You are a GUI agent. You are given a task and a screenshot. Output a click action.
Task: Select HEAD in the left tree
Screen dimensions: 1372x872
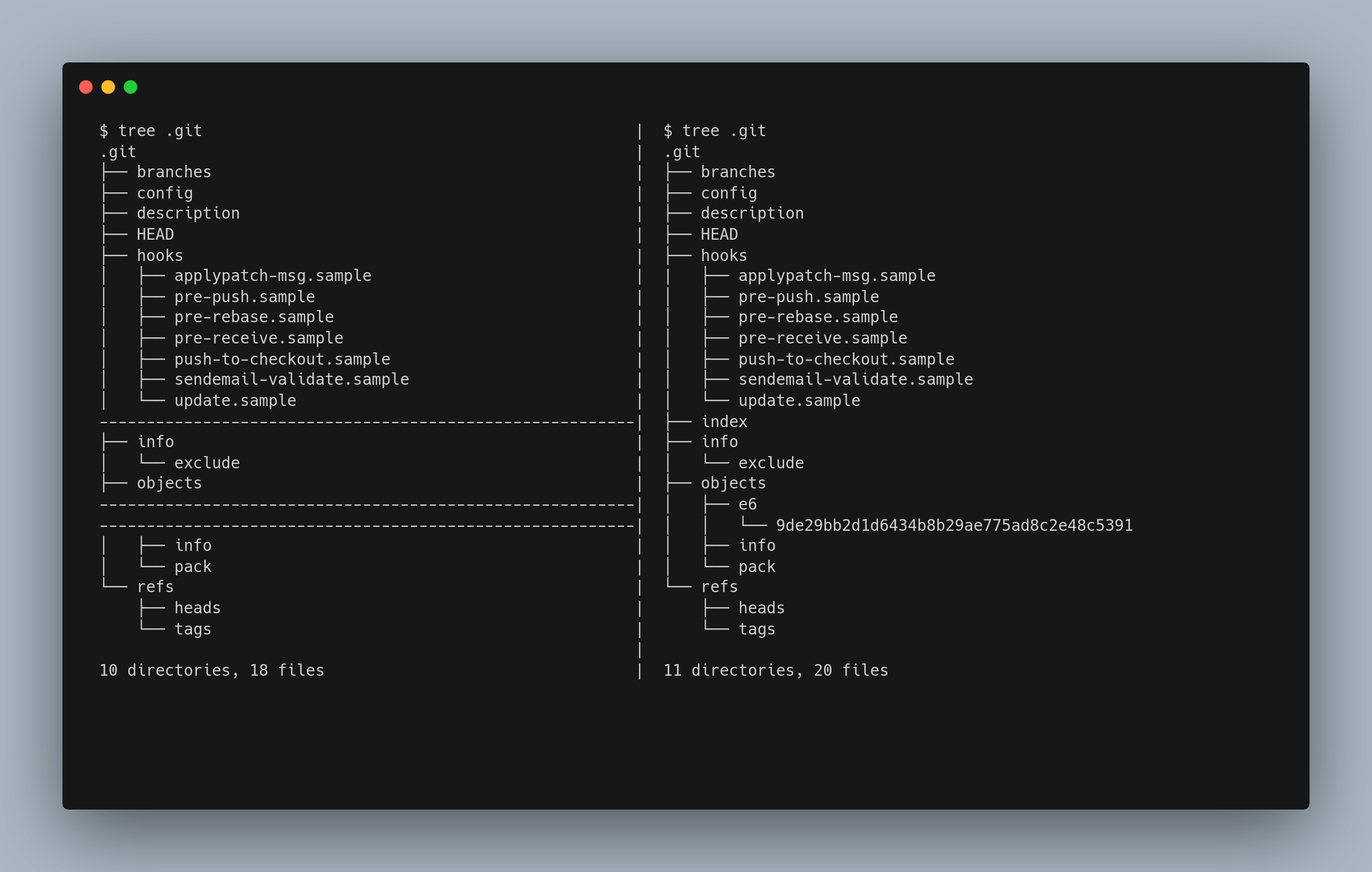[x=156, y=234]
